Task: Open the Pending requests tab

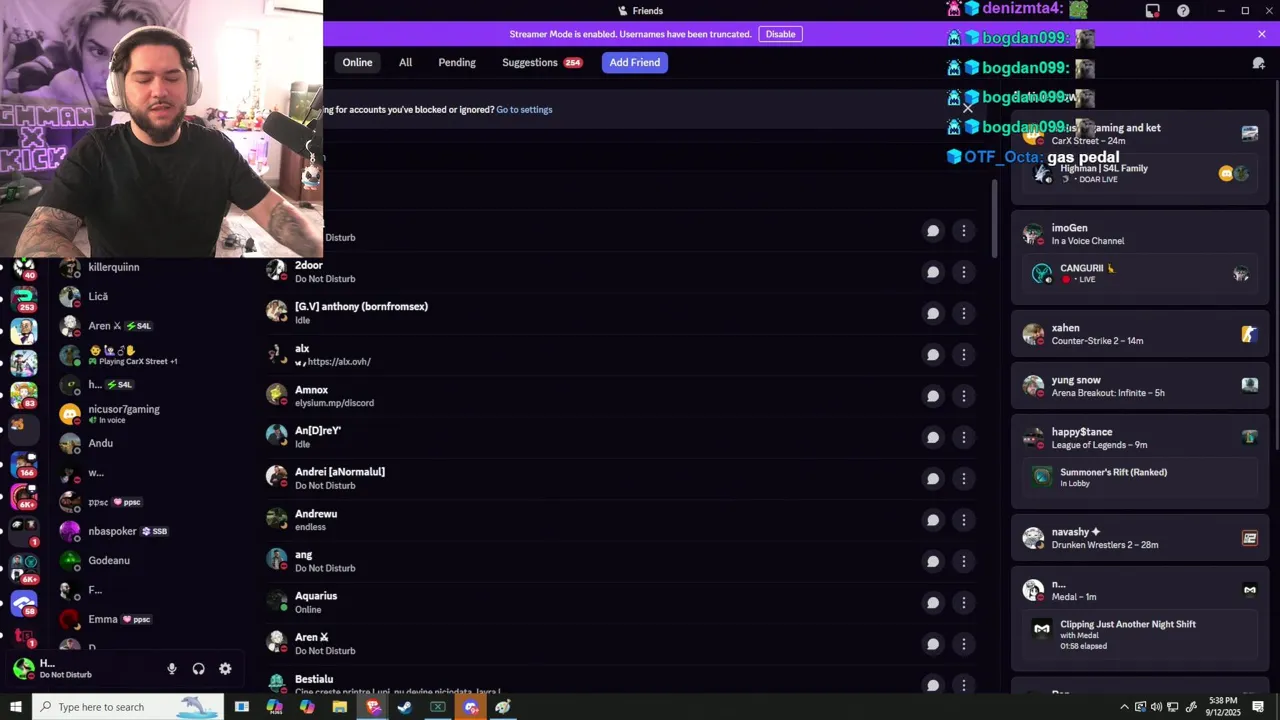Action: (x=457, y=62)
